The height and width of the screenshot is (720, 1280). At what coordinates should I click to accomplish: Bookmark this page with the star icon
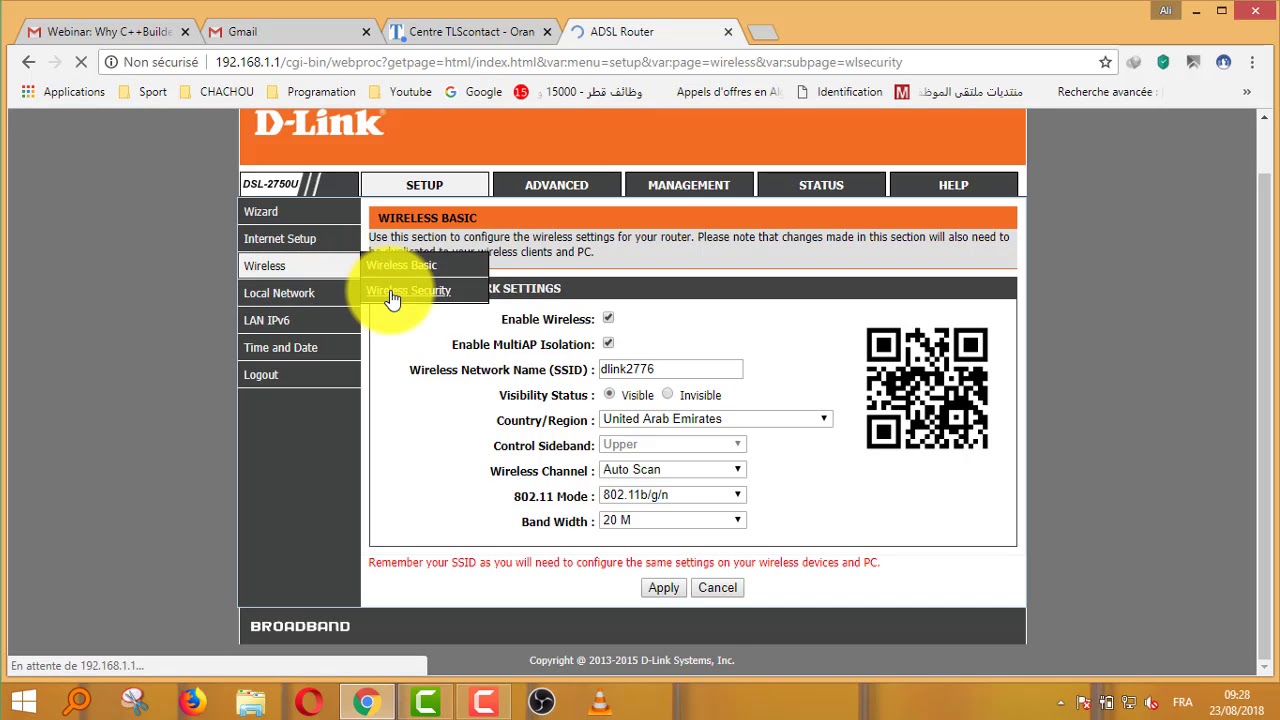click(1105, 62)
